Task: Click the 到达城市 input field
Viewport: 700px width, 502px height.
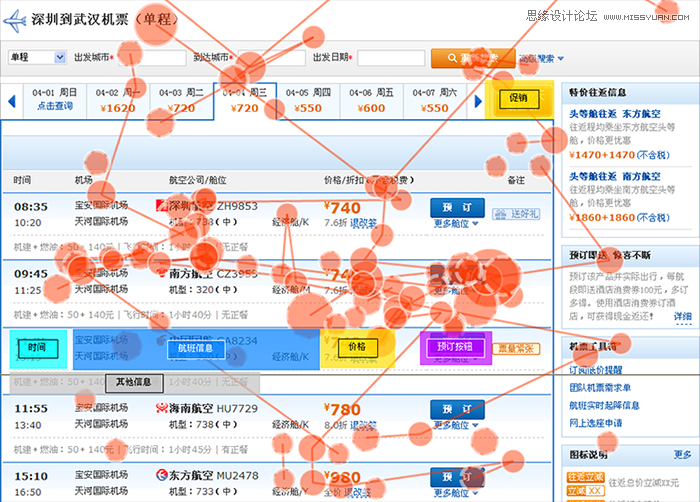Action: pyautogui.click(x=272, y=58)
